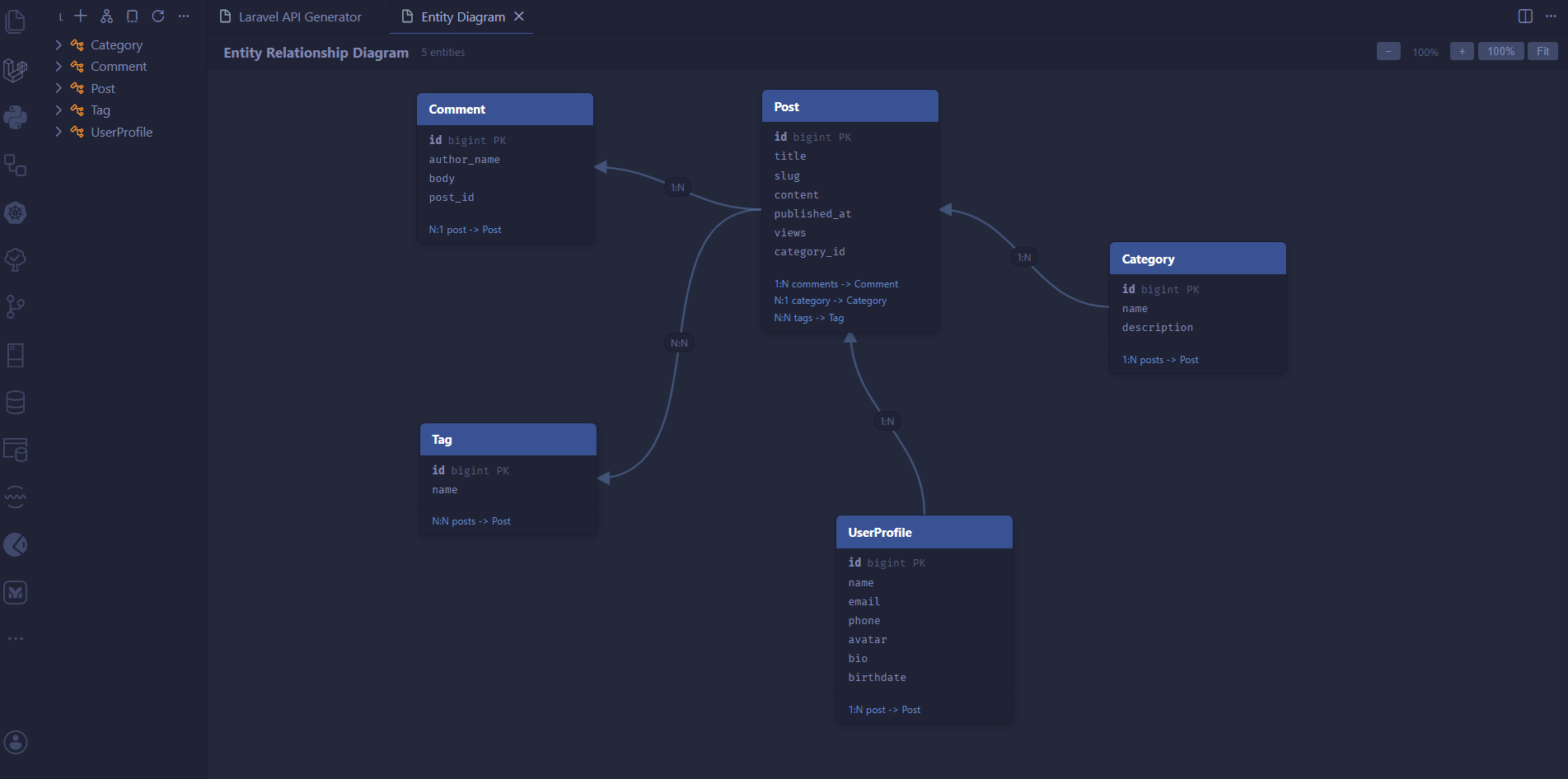
Task: Zoom in with the plus button
Action: pos(1462,51)
